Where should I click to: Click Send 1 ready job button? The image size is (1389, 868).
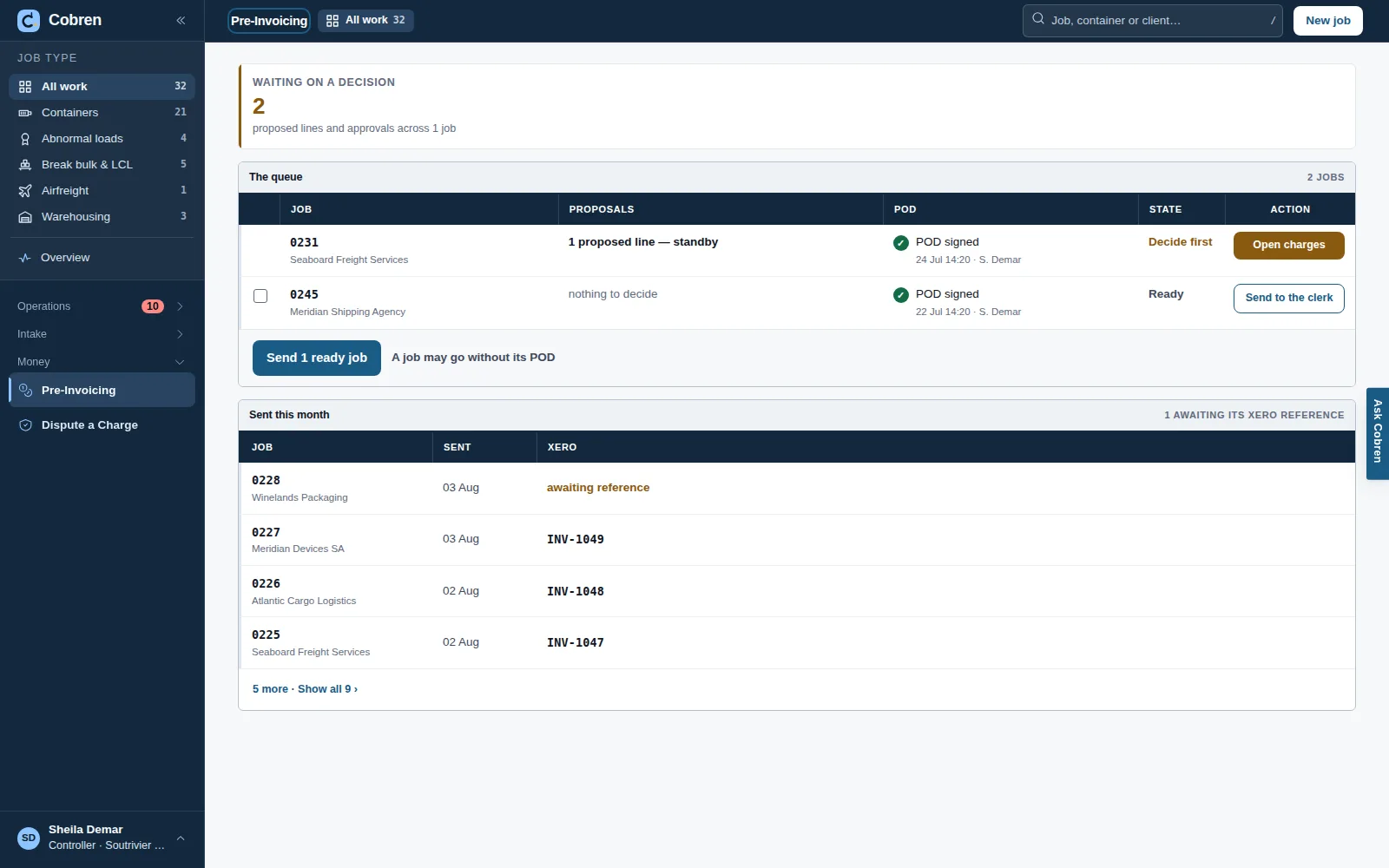tap(317, 358)
